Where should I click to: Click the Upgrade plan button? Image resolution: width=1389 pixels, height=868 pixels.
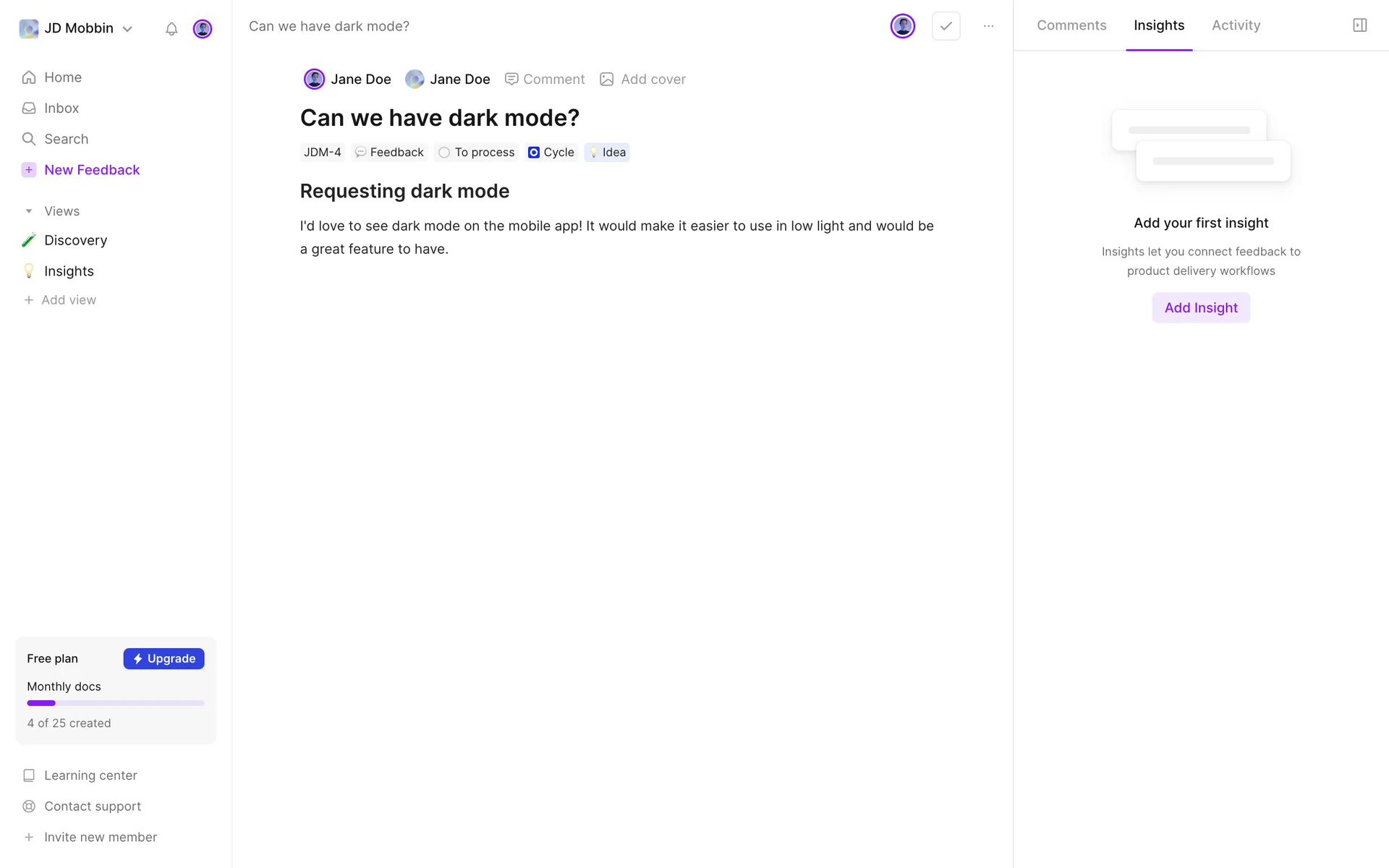(x=163, y=658)
